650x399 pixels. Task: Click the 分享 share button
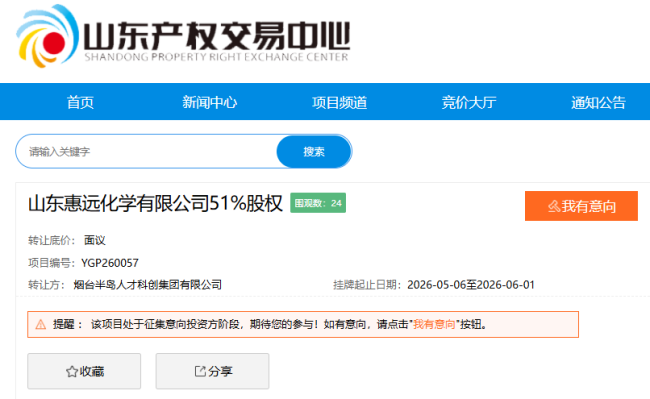click(212, 371)
